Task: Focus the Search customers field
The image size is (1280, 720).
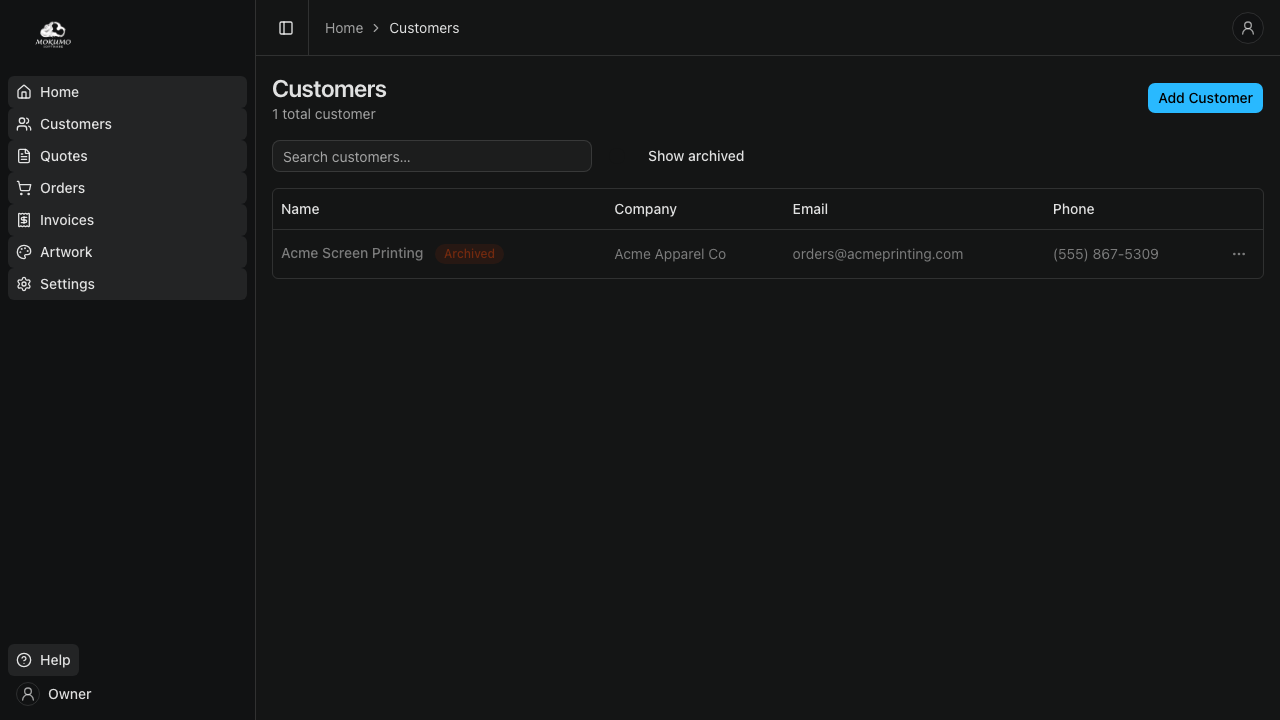Action: [x=431, y=156]
